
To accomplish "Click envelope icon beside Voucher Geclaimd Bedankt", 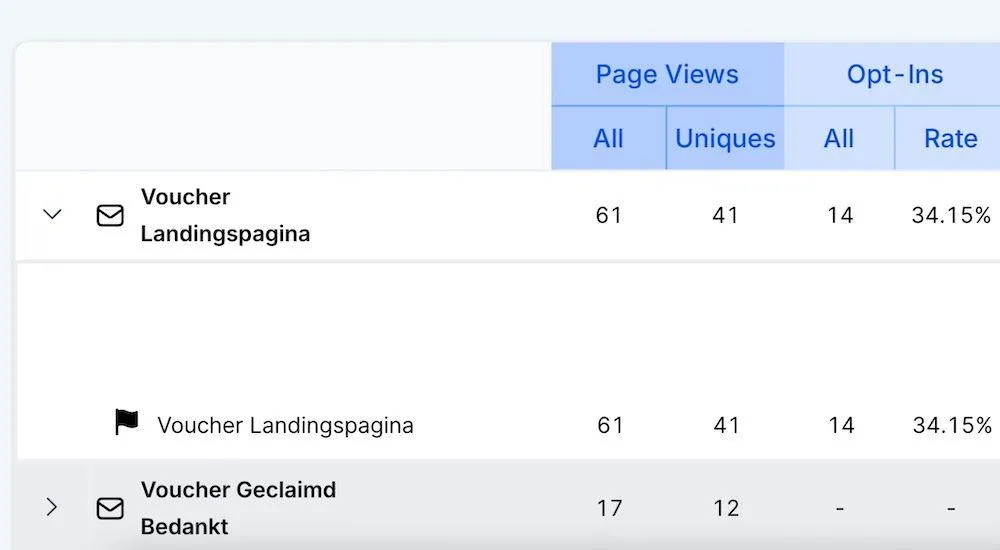I will 110,509.
